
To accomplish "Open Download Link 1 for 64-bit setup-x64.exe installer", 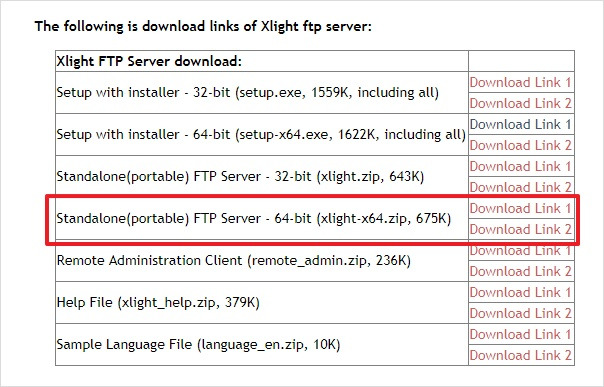I will coord(520,124).
